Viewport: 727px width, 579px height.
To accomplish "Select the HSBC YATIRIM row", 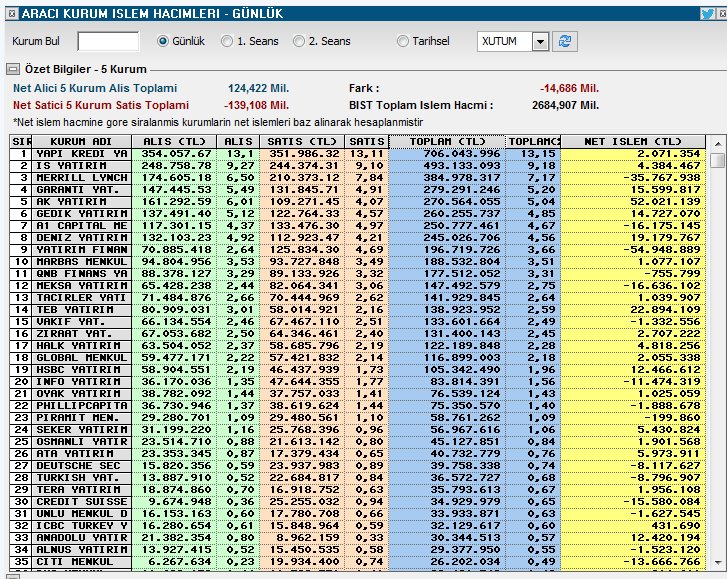I will (x=357, y=370).
